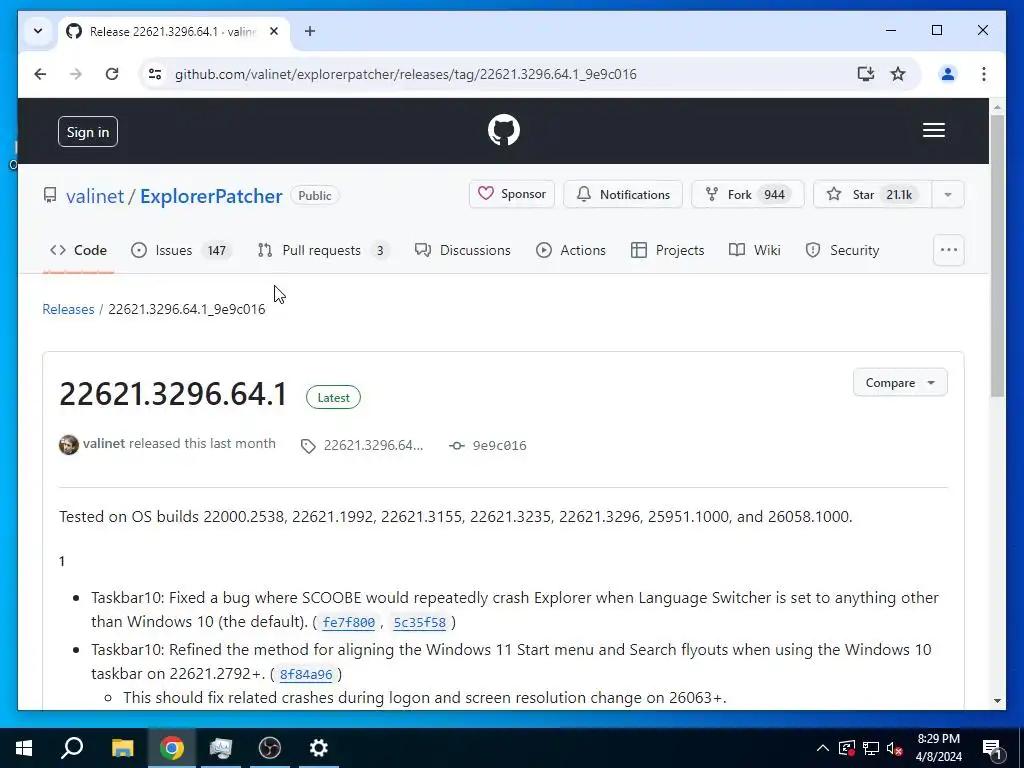This screenshot has height=768, width=1024.
Task: Open the Windows Start menu
Action: (24, 748)
